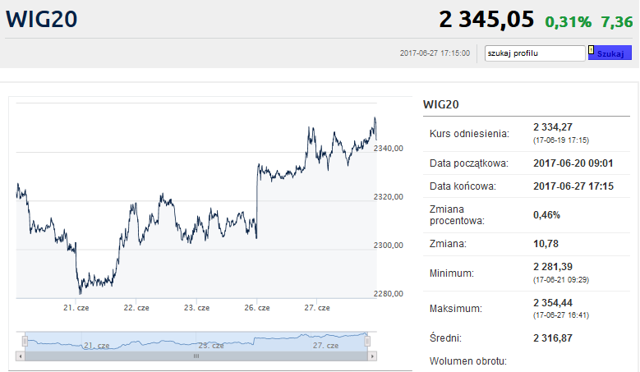
Task: Click the percent change value 0,46%
Action: [x=547, y=215]
